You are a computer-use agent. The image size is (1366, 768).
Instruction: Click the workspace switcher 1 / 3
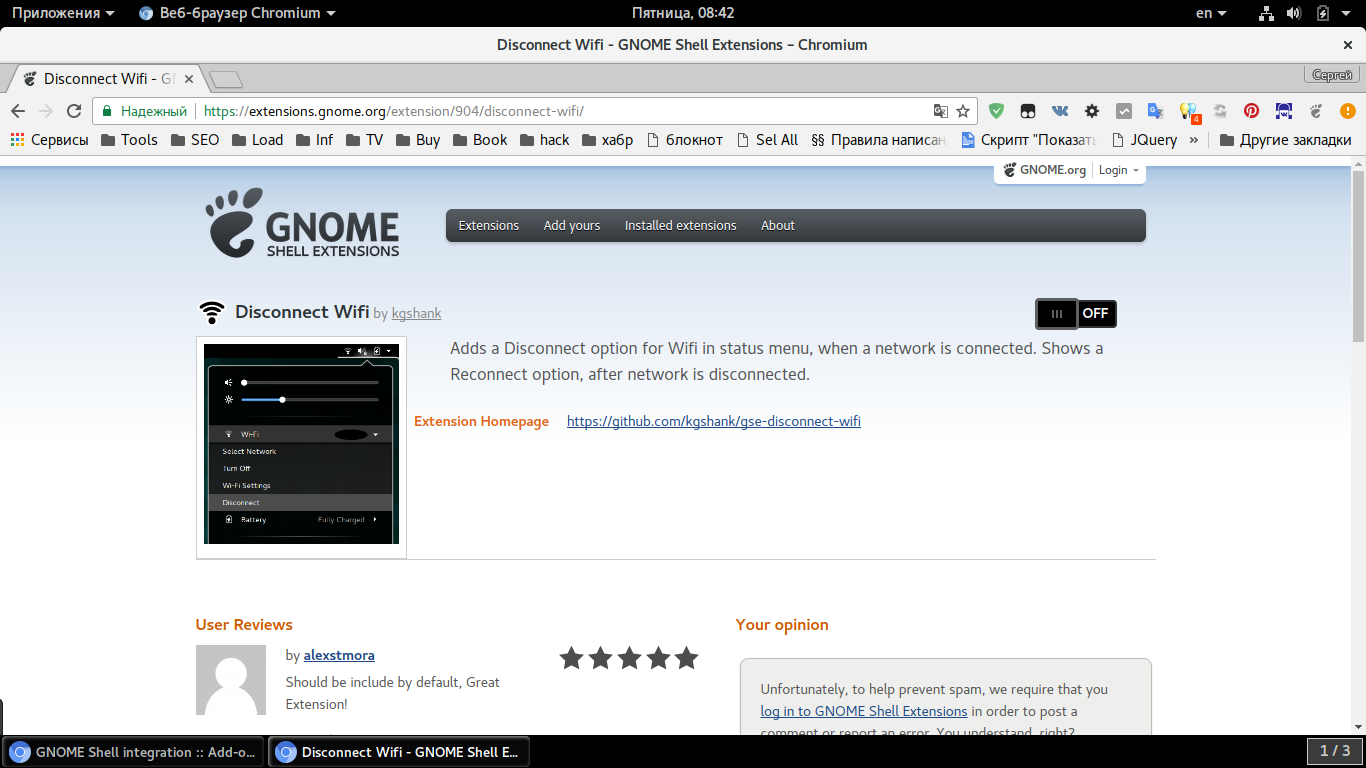coord(1335,751)
